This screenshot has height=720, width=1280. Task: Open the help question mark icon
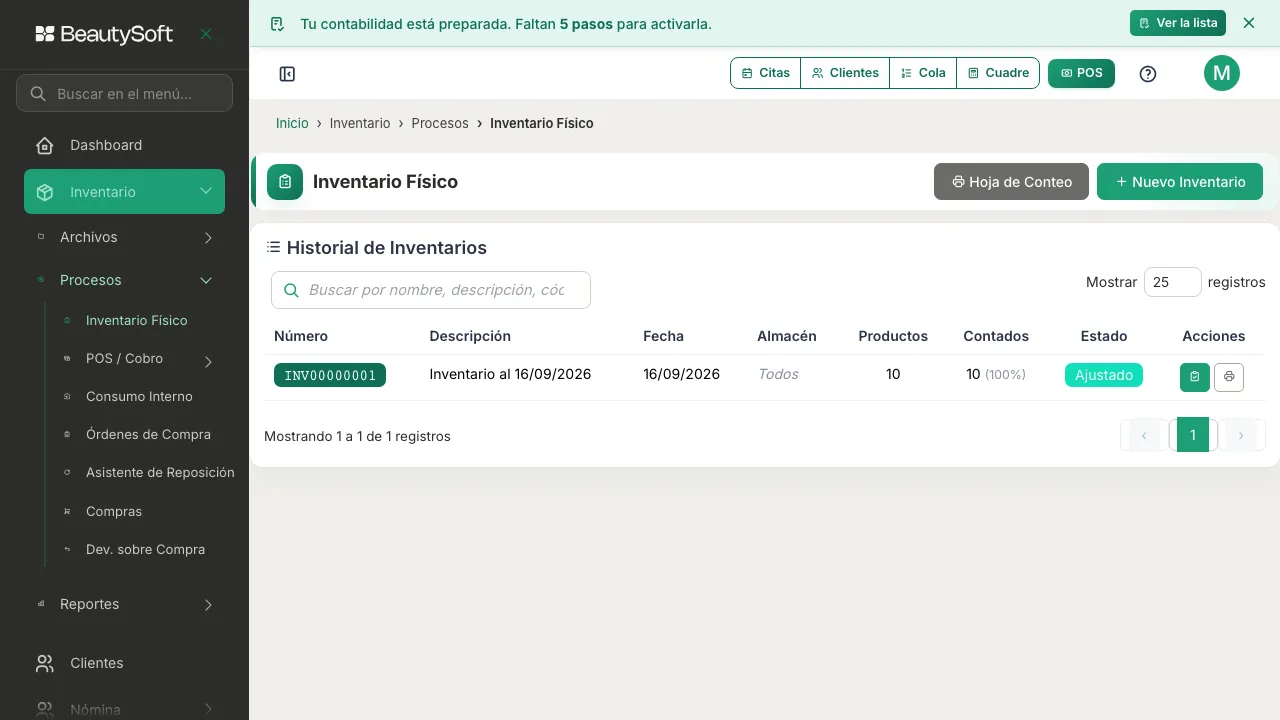click(1148, 74)
